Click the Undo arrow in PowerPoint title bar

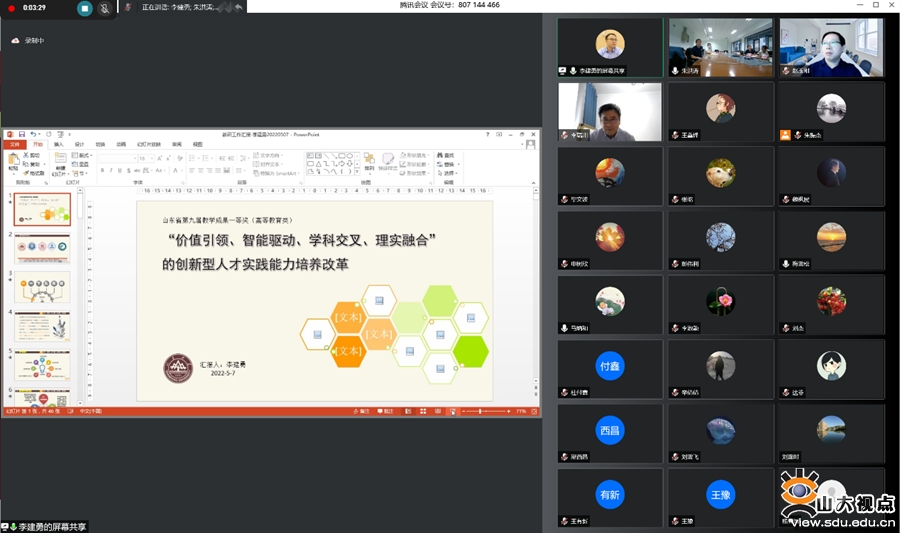coord(33,134)
